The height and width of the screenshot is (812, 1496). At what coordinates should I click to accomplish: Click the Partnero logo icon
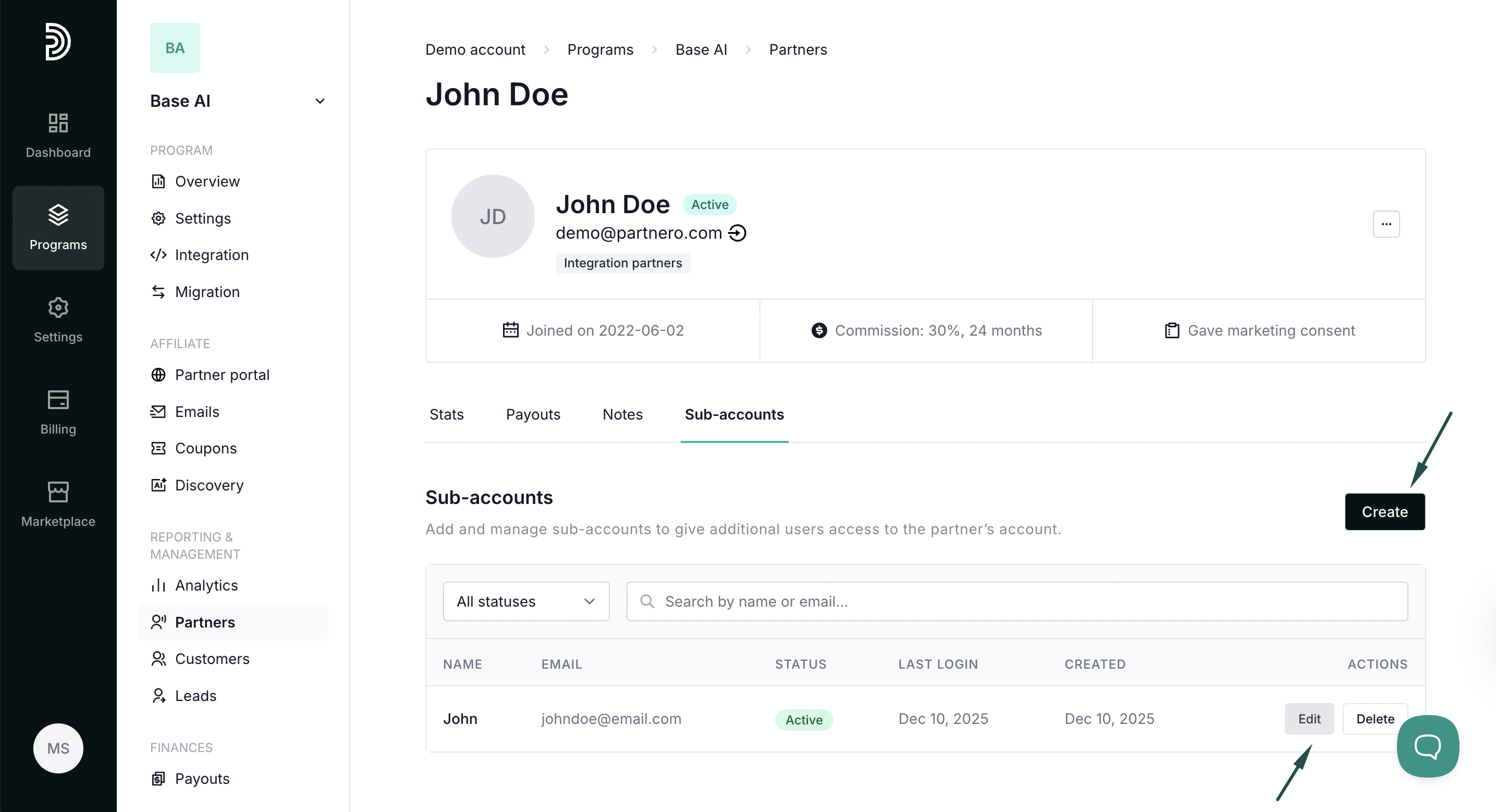(x=58, y=42)
